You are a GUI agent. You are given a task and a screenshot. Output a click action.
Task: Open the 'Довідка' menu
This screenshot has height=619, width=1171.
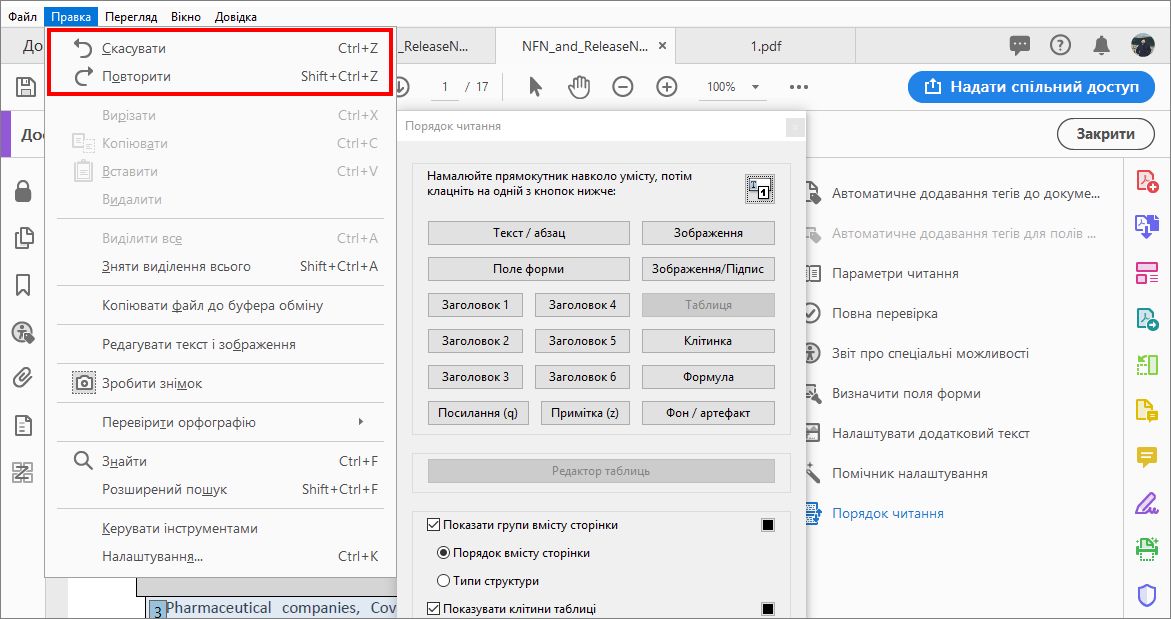click(x=236, y=16)
